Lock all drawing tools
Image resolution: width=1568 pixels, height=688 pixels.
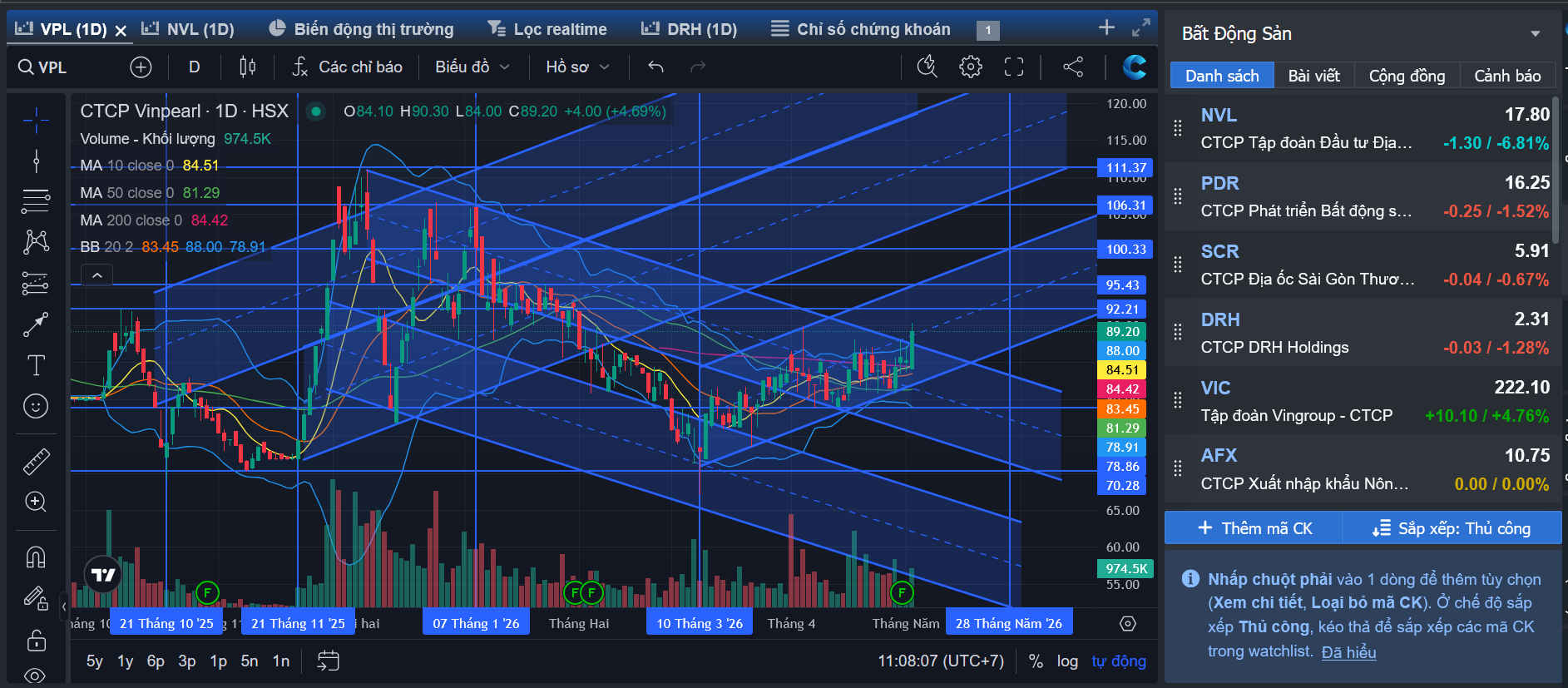coord(36,640)
